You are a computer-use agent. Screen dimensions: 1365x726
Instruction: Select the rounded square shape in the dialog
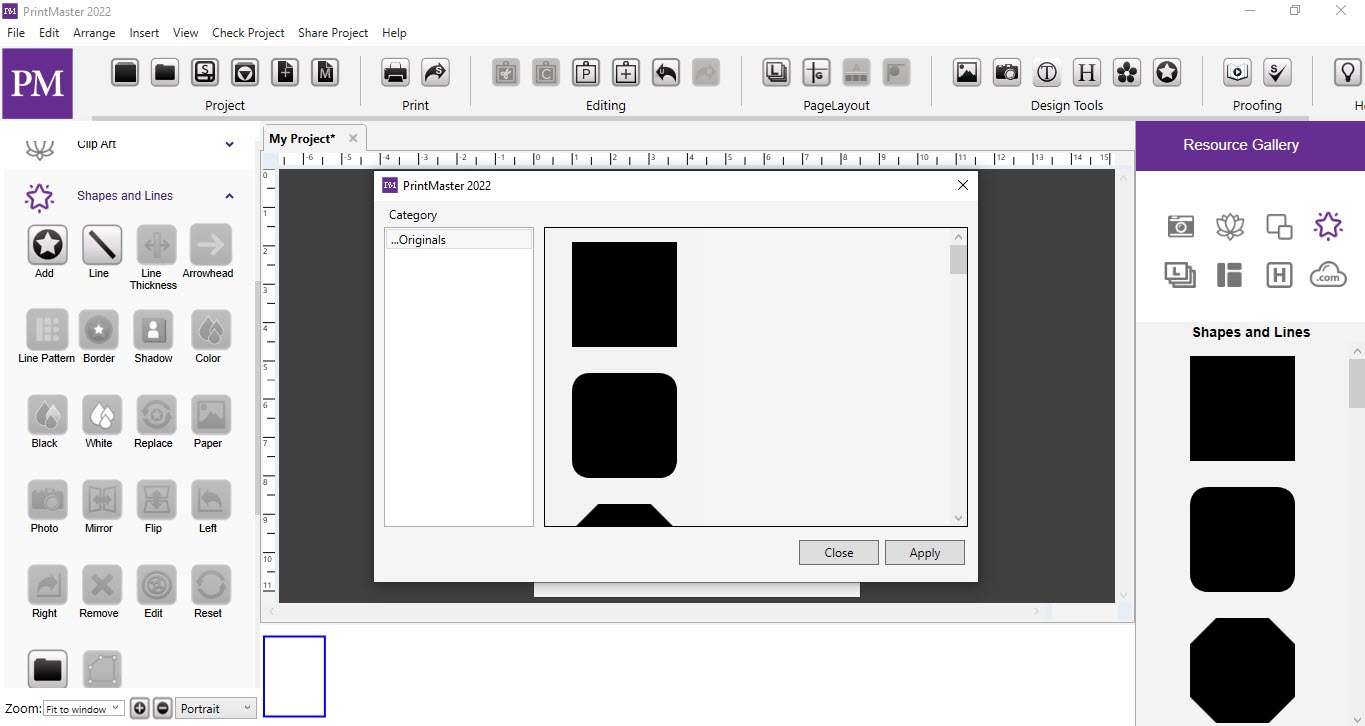[x=624, y=425]
